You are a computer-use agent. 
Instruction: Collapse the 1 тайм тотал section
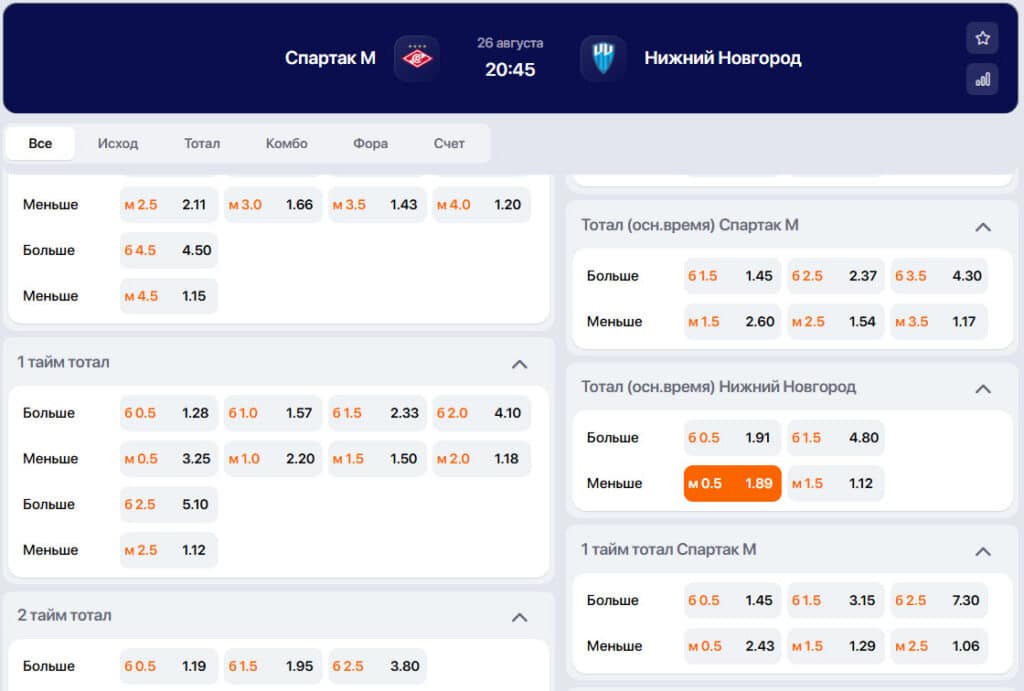pyautogui.click(x=519, y=364)
